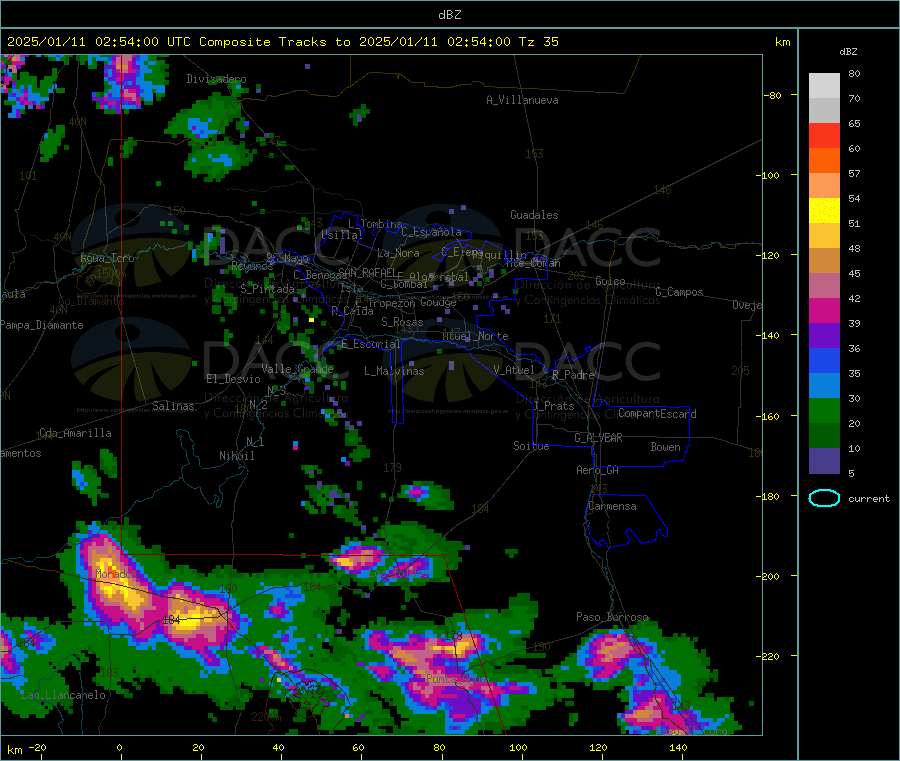The width and height of the screenshot is (900, 761).
Task: Click the Guico map label
Action: [x=610, y=281]
